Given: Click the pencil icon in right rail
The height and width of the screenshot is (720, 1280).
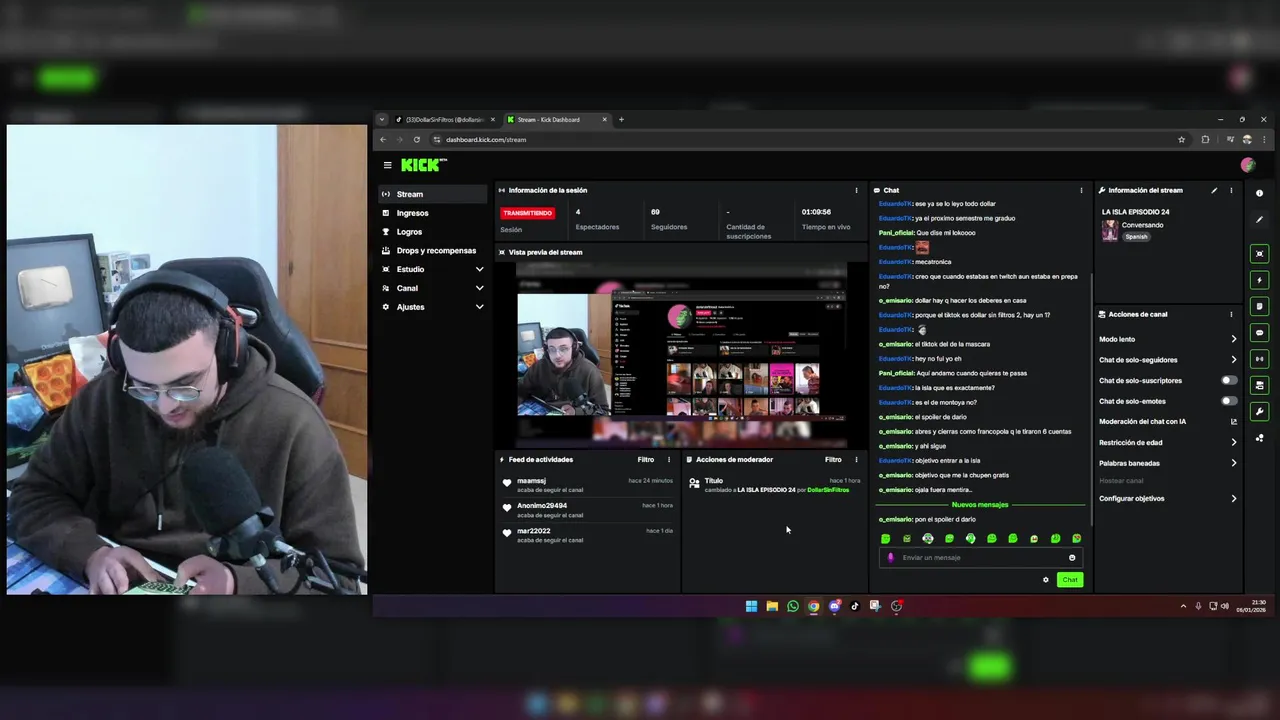Looking at the screenshot, I should (1259, 220).
